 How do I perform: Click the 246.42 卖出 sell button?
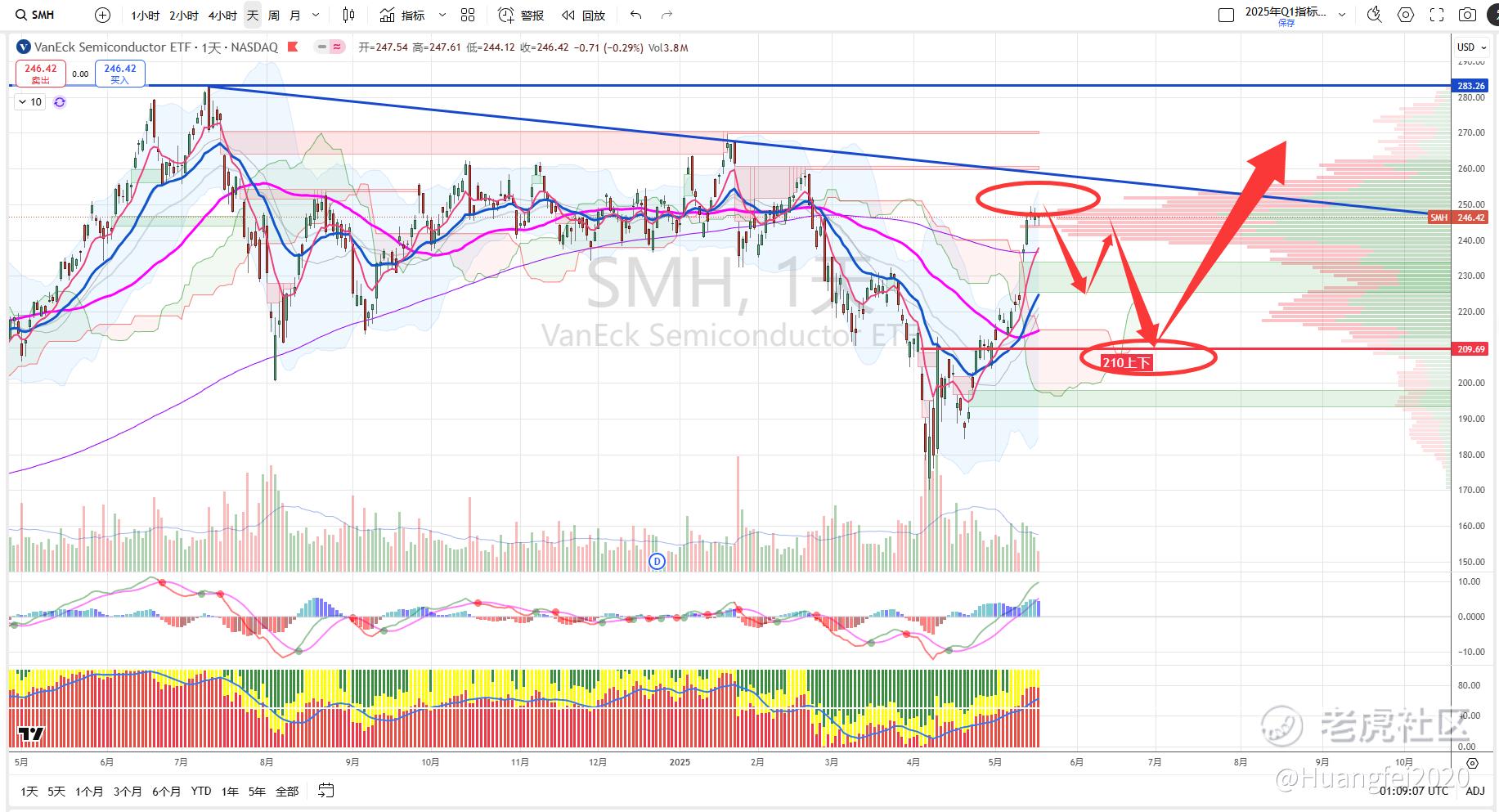[41, 74]
